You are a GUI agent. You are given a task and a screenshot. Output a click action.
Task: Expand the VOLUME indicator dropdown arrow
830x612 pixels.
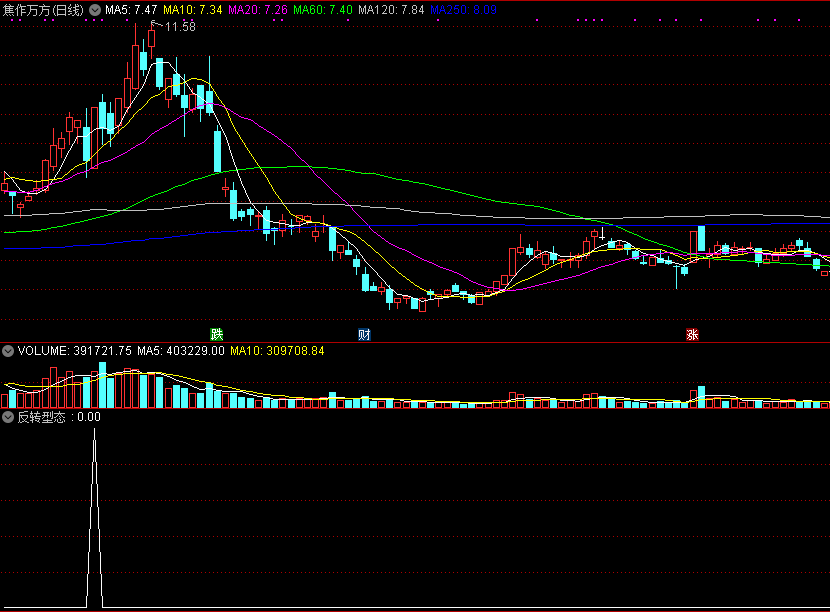8,351
